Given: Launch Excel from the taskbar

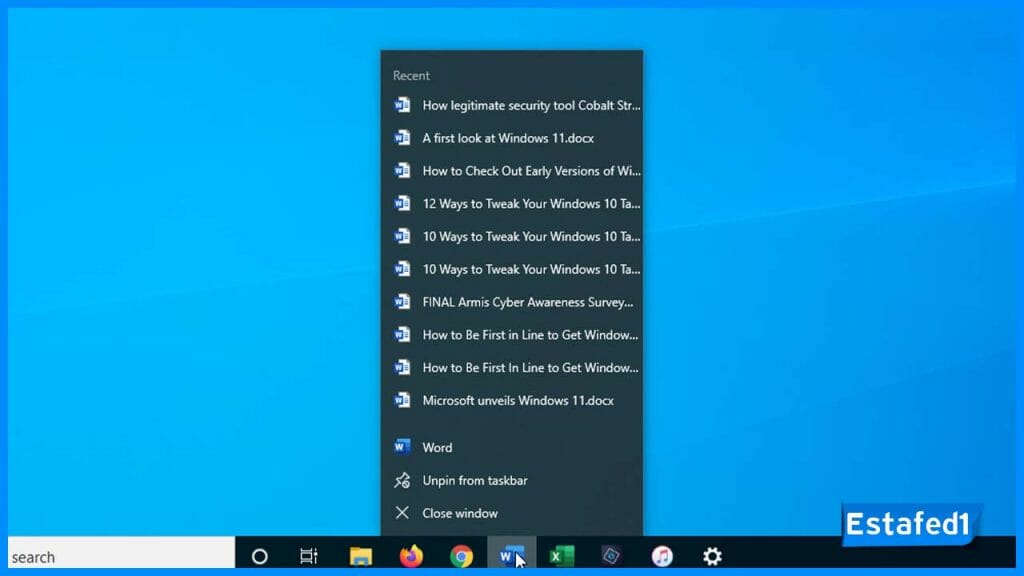Looking at the screenshot, I should click(x=561, y=556).
